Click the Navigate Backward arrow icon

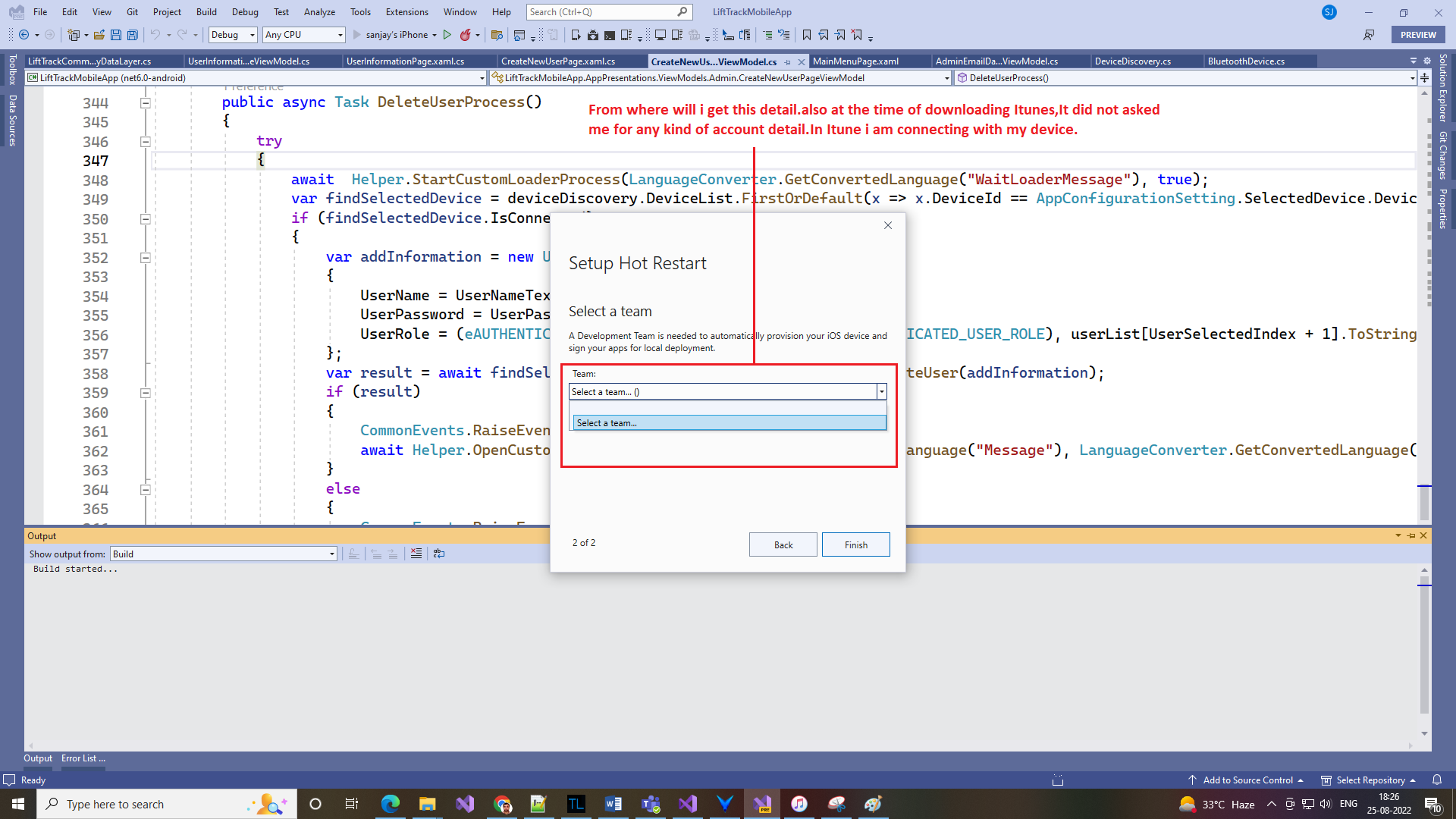coord(24,35)
